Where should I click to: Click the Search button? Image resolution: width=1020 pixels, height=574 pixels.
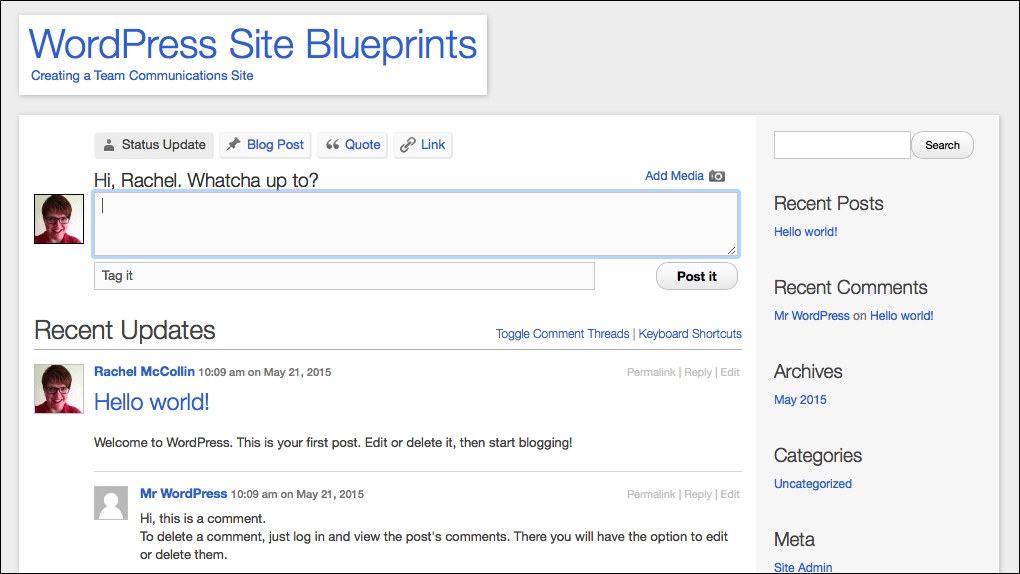pyautogui.click(x=942, y=144)
